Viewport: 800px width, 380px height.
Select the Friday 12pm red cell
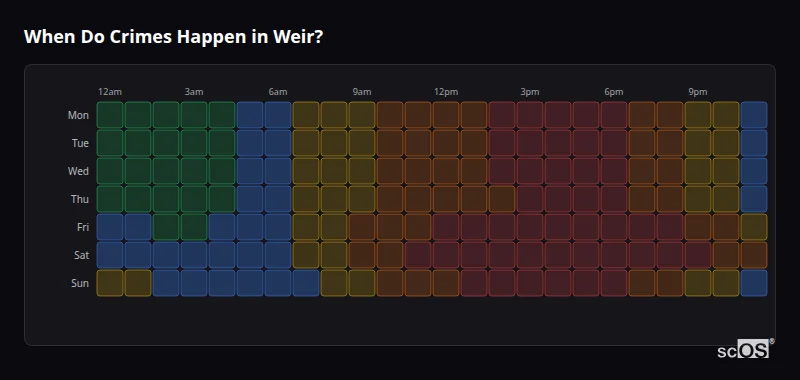click(445, 227)
